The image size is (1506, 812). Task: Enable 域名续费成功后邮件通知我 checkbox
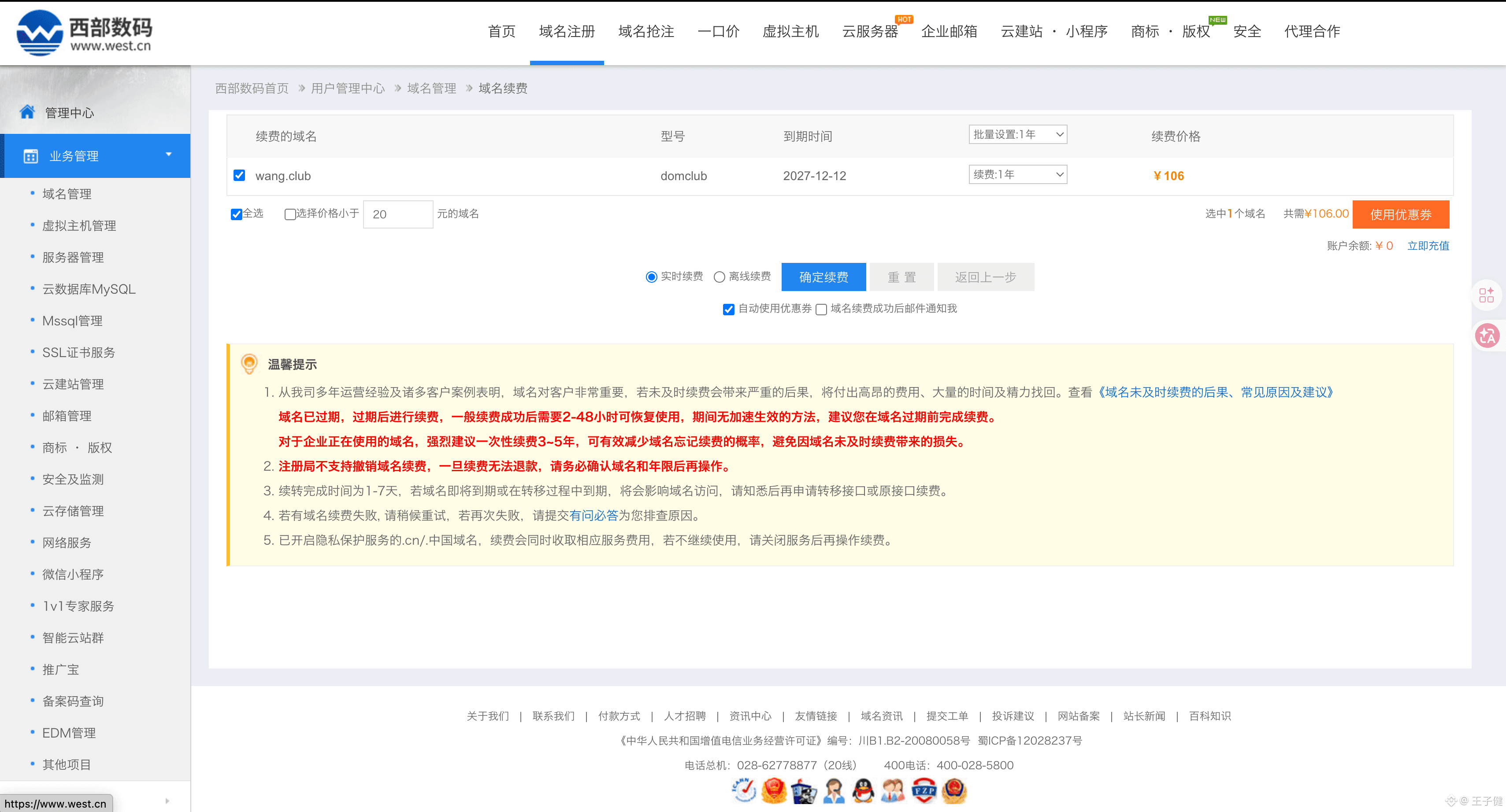(x=821, y=309)
